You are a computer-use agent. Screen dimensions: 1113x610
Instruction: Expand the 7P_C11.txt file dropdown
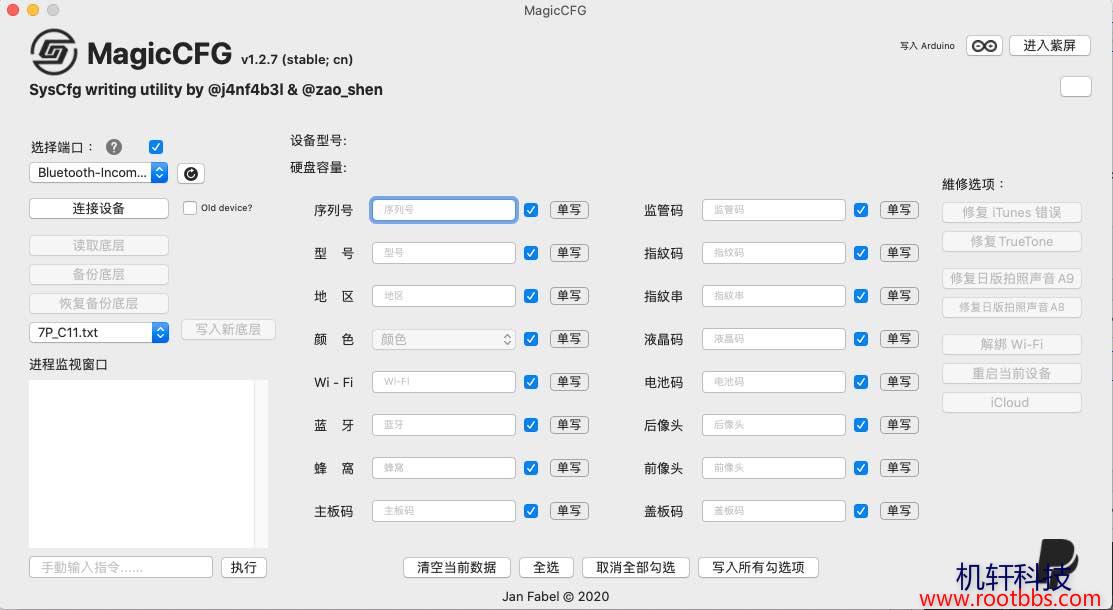coord(99,332)
